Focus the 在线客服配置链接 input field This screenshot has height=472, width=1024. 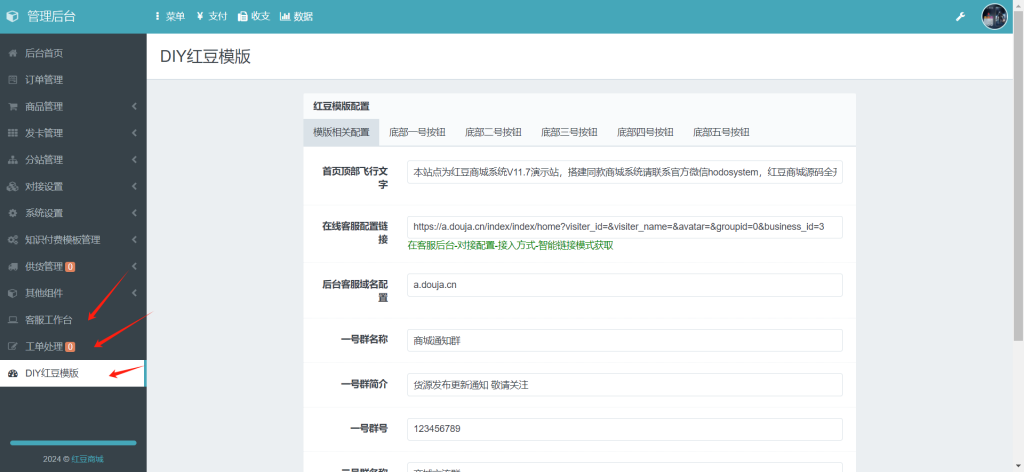[x=624, y=227]
